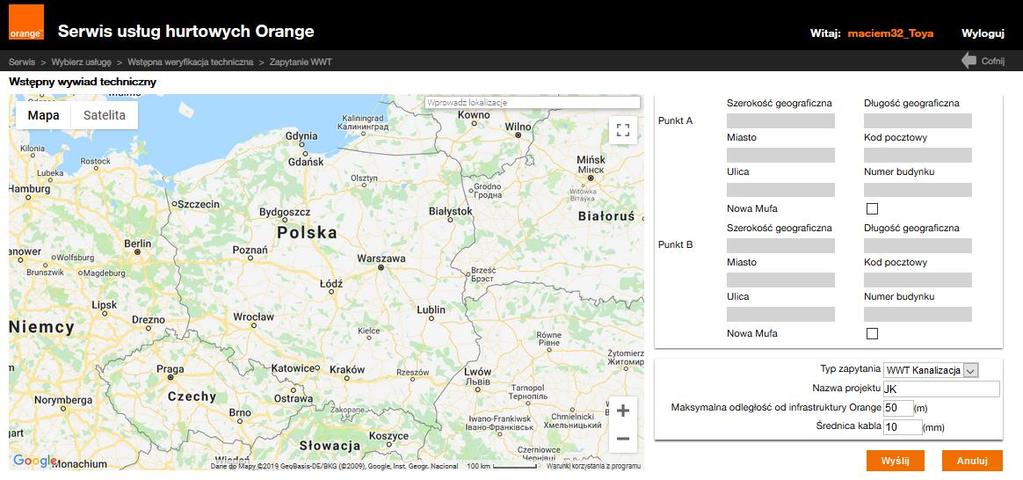Switch map to Mapa view
The height and width of the screenshot is (480, 1023).
click(x=43, y=115)
